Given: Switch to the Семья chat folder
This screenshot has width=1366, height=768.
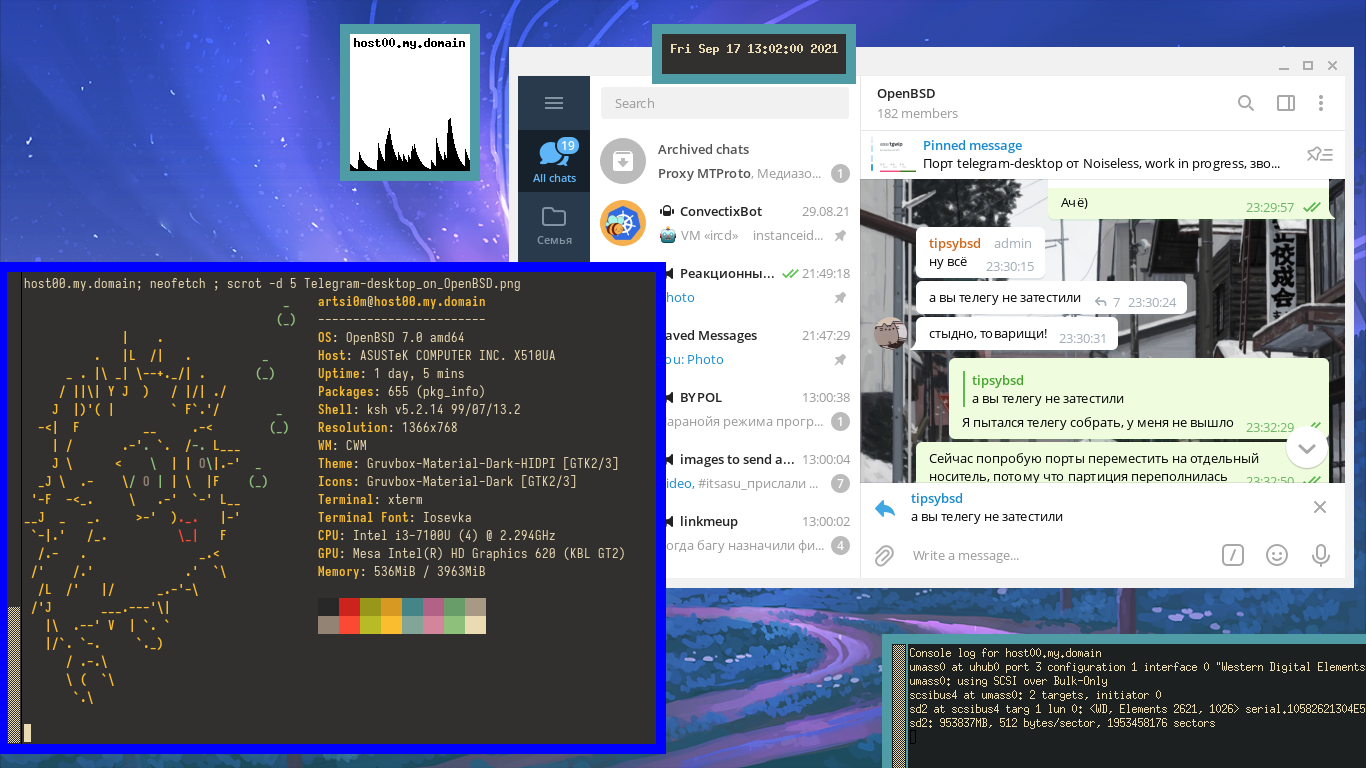Looking at the screenshot, I should click(x=554, y=225).
